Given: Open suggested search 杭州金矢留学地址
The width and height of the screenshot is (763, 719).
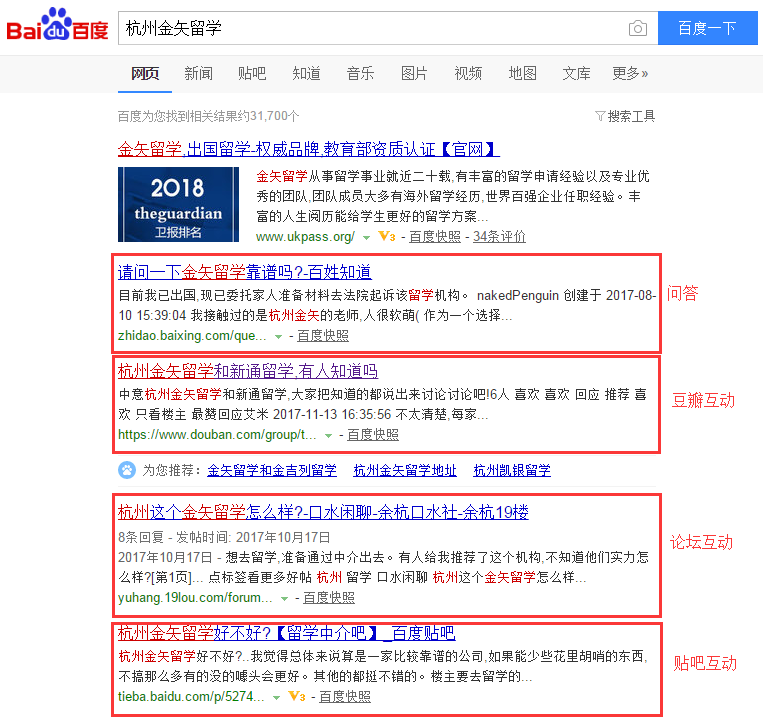Looking at the screenshot, I should point(405,470).
